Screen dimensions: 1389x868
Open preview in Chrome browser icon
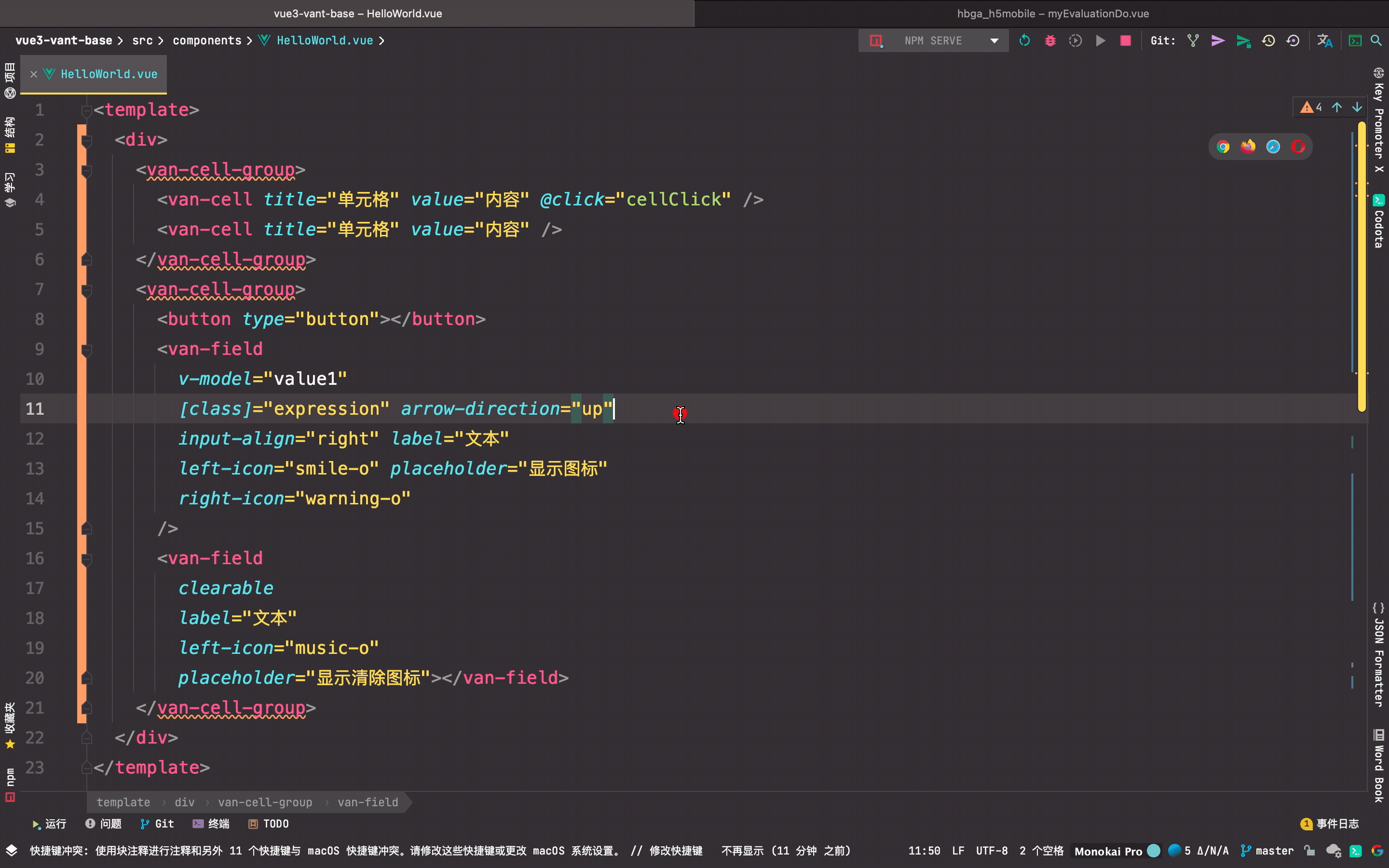pos(1223,147)
